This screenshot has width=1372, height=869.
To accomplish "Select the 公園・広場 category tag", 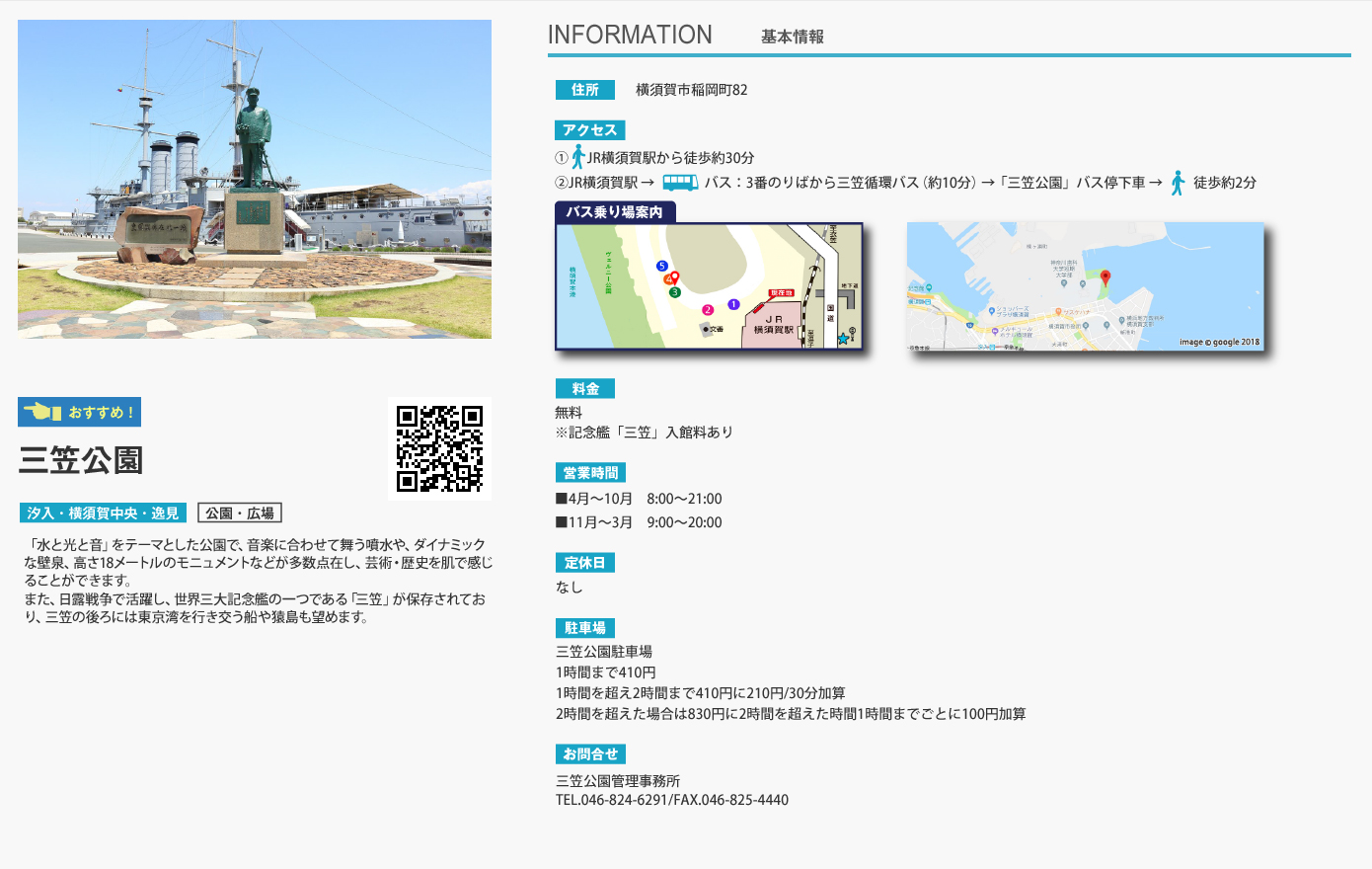I will 240,513.
